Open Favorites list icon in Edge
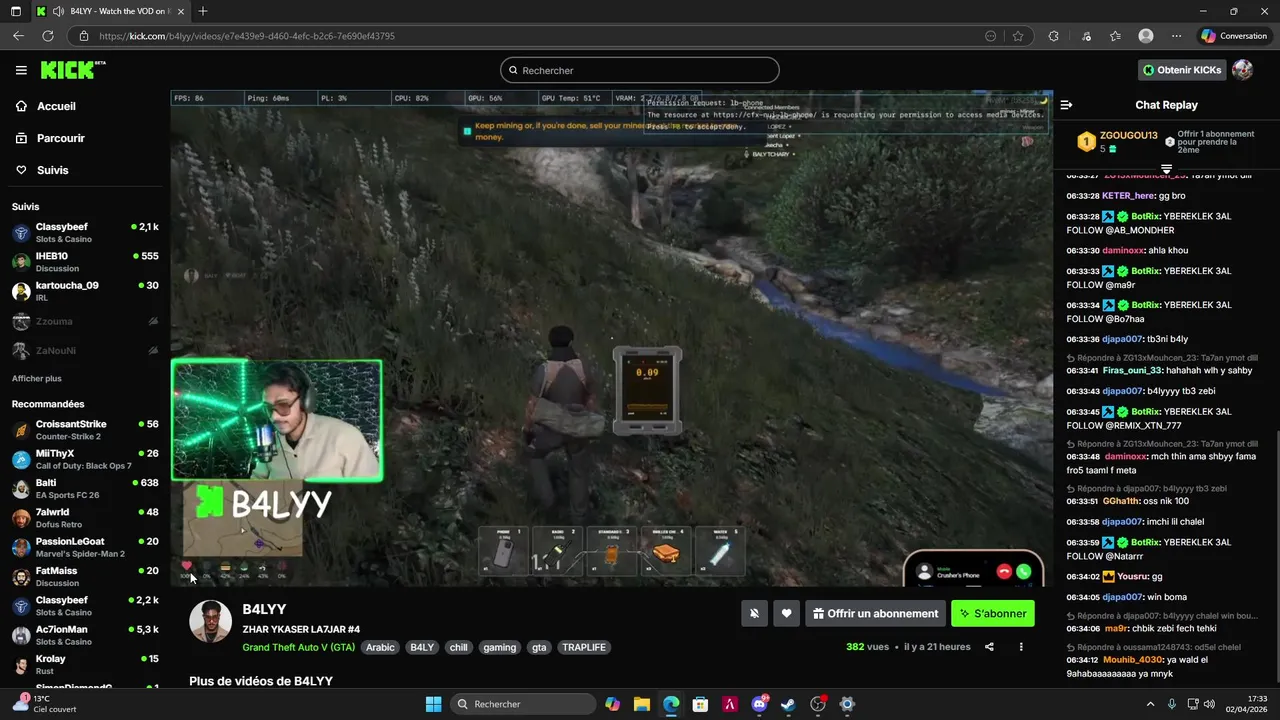The image size is (1280, 720). (x=1115, y=36)
